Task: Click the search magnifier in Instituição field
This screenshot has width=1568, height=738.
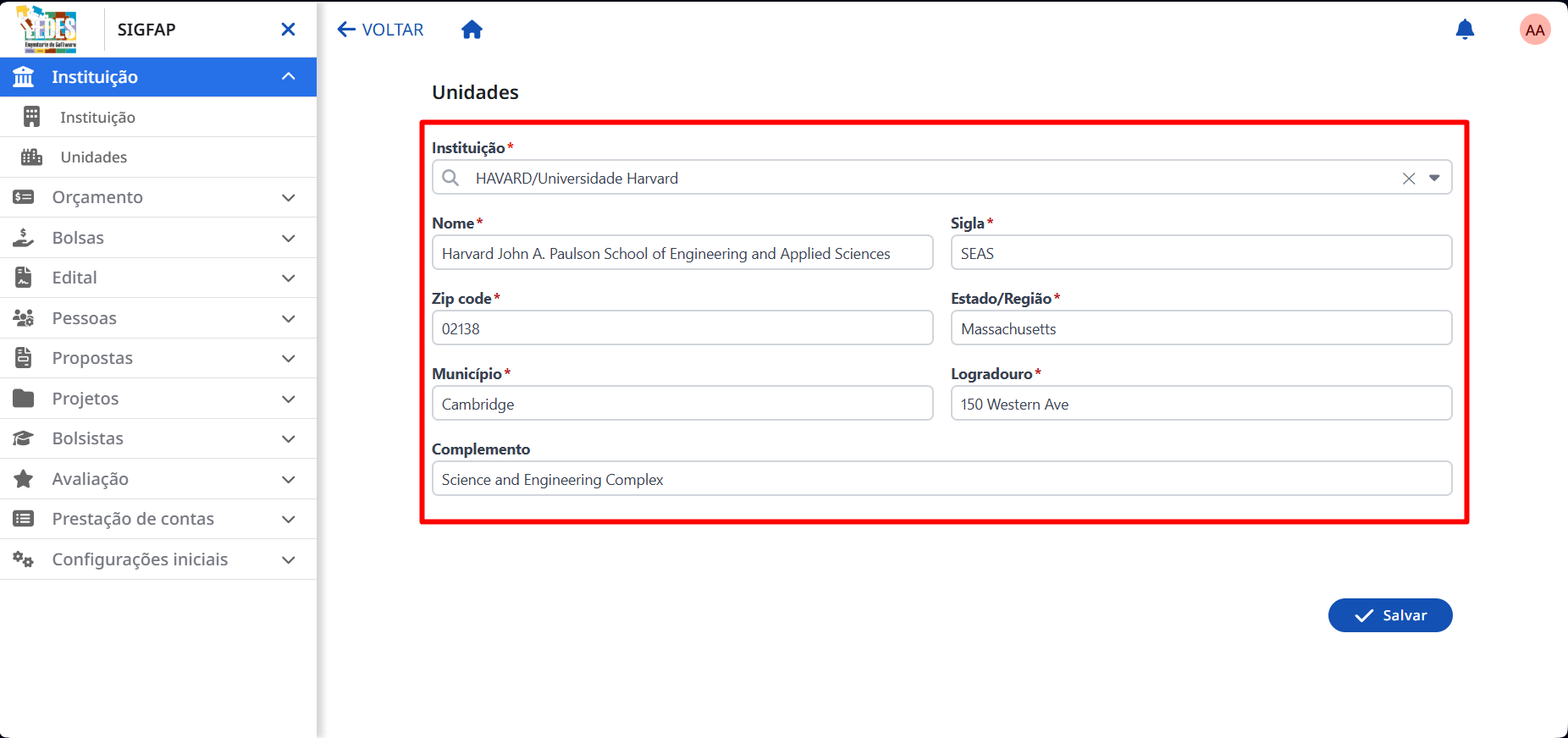Action: 450,178
